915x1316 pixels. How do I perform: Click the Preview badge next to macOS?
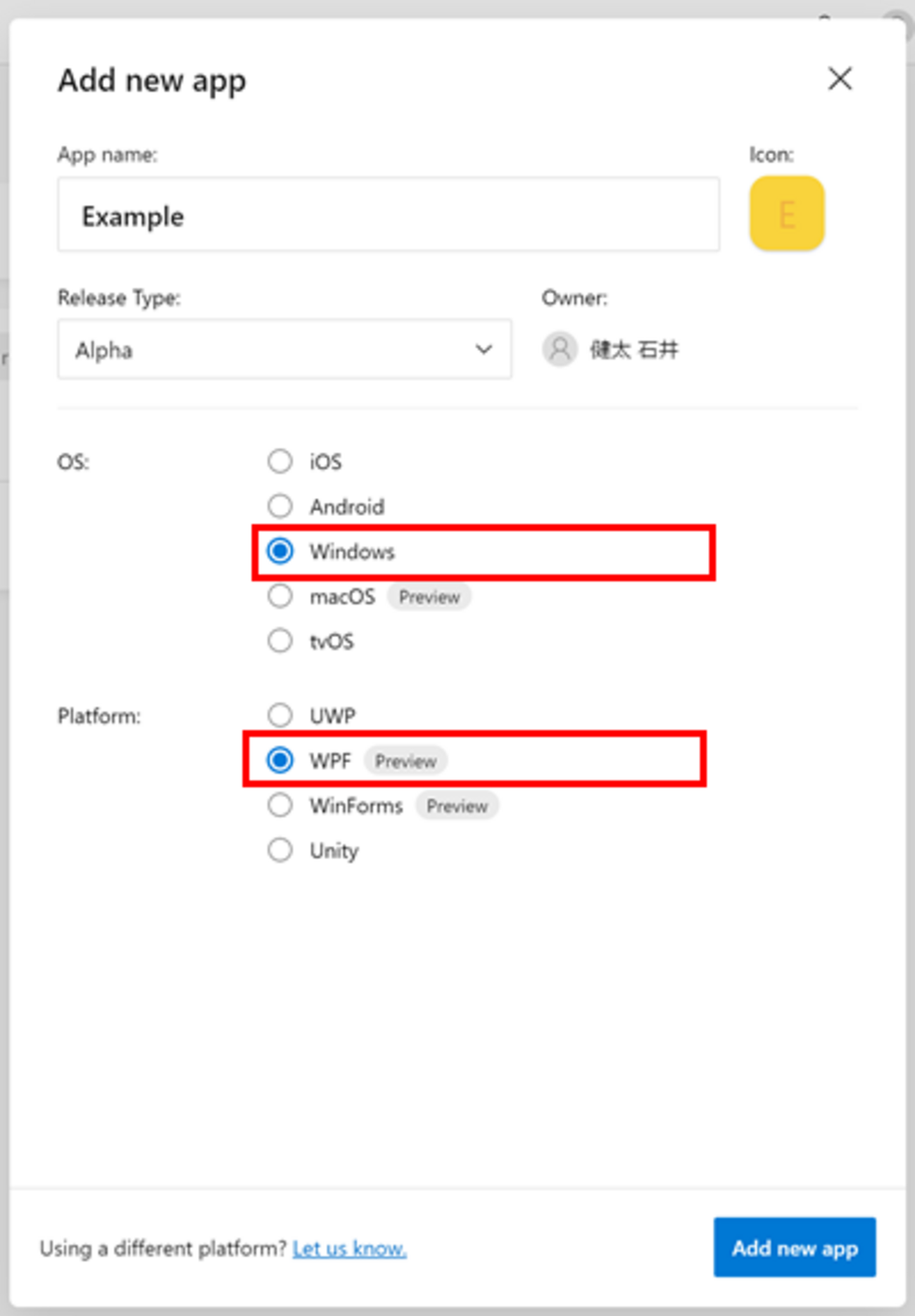[x=429, y=597]
